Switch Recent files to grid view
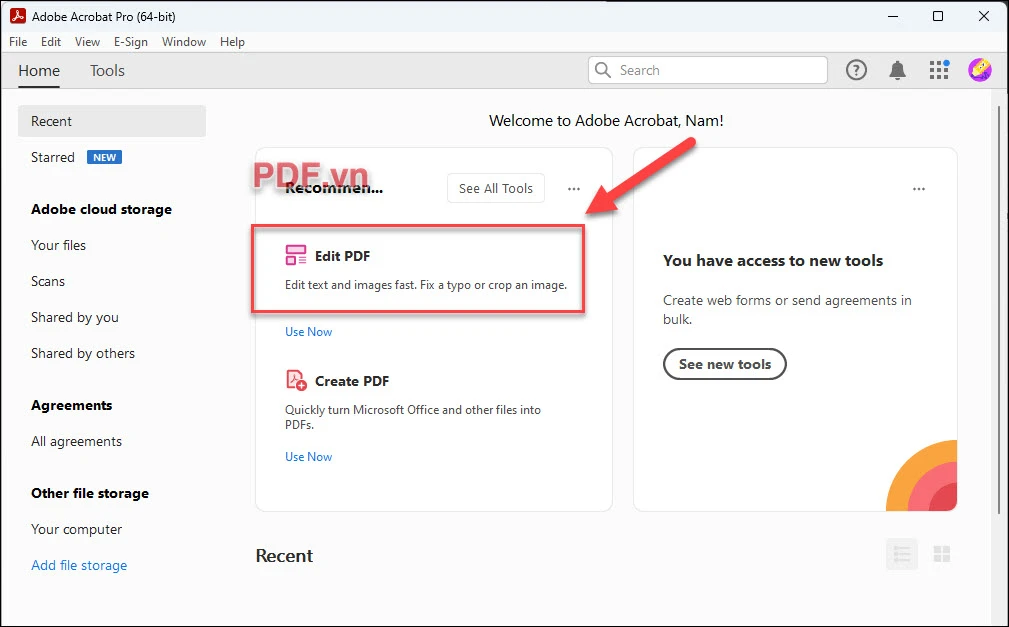 click(941, 554)
